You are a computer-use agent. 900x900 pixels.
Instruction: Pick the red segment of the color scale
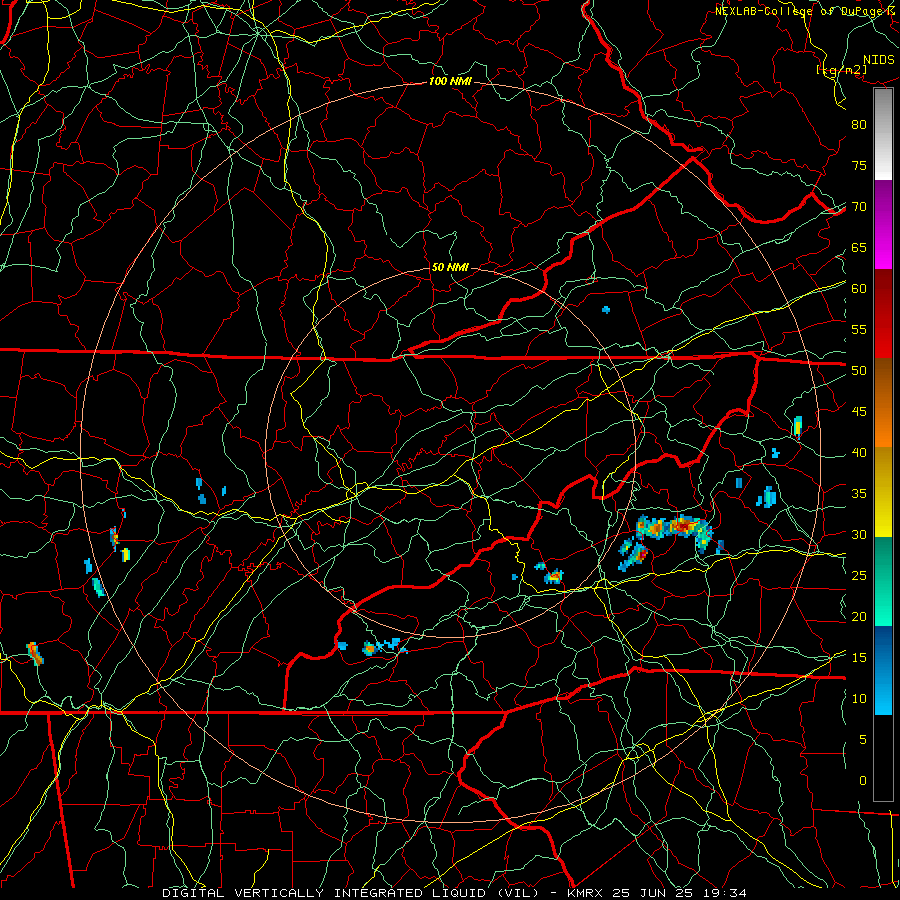click(x=883, y=314)
